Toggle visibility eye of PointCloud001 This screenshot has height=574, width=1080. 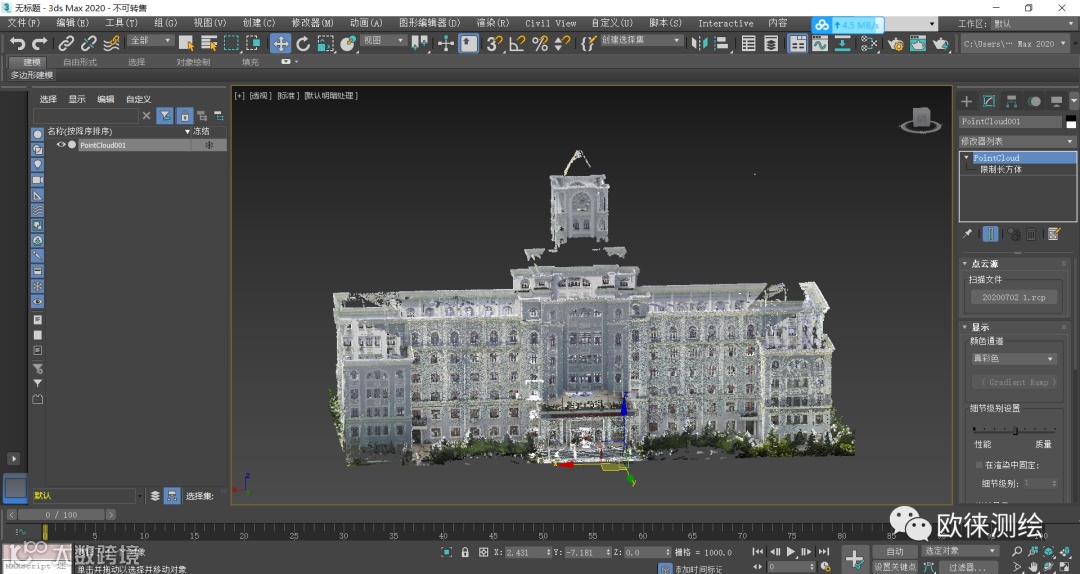(x=60, y=145)
